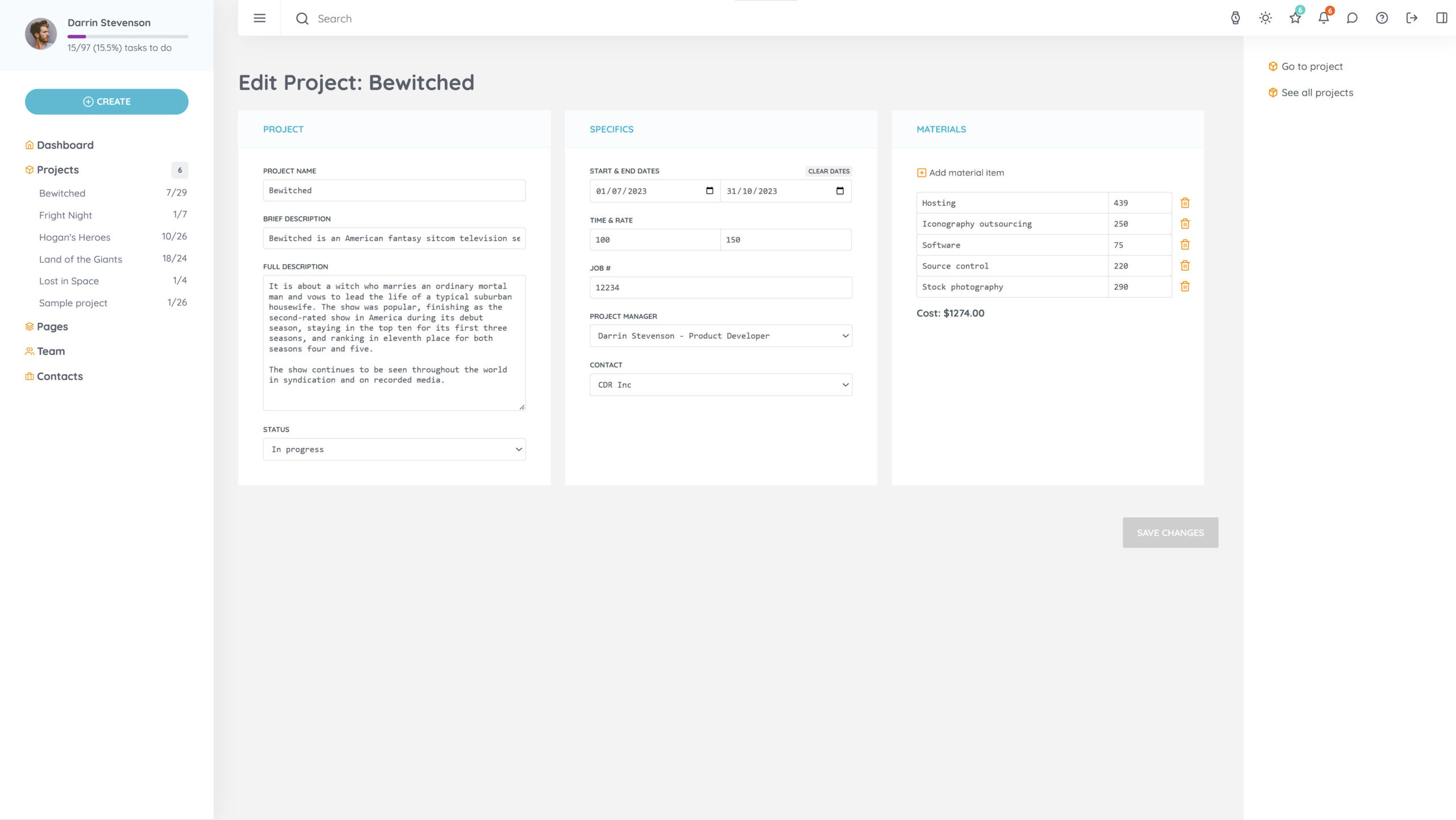Open notifications from the bell icon

(1324, 18)
